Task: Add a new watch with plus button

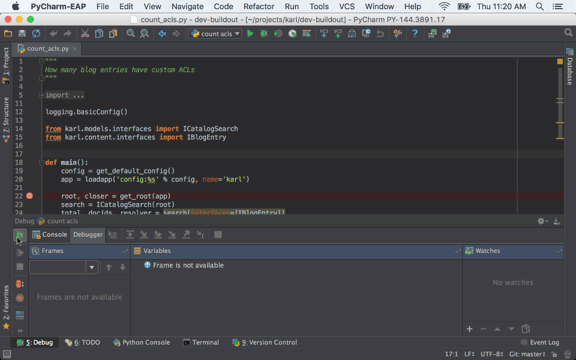Action: [x=469, y=329]
